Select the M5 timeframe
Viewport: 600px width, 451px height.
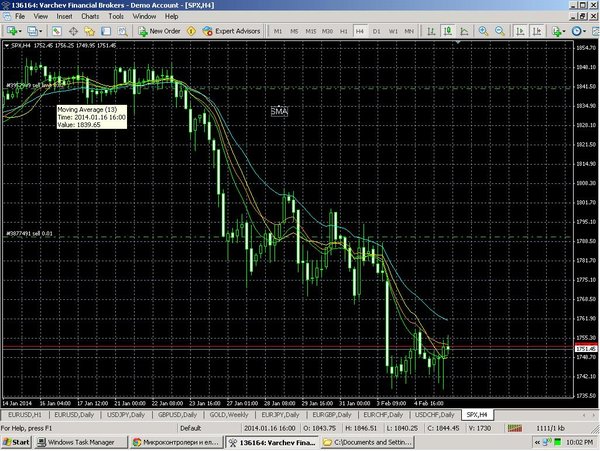[294, 31]
